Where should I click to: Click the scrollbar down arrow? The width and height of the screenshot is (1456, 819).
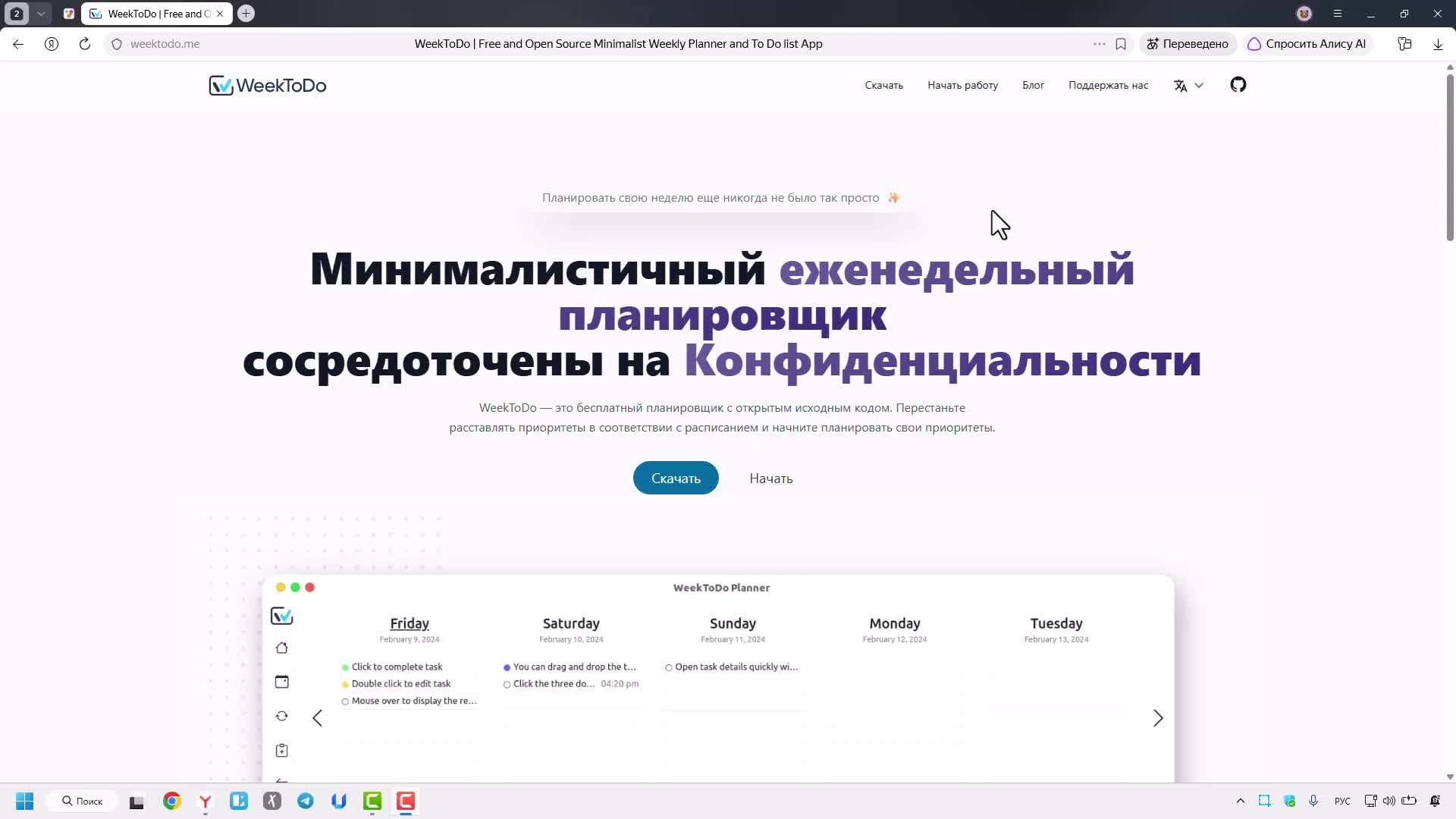pyautogui.click(x=1450, y=777)
